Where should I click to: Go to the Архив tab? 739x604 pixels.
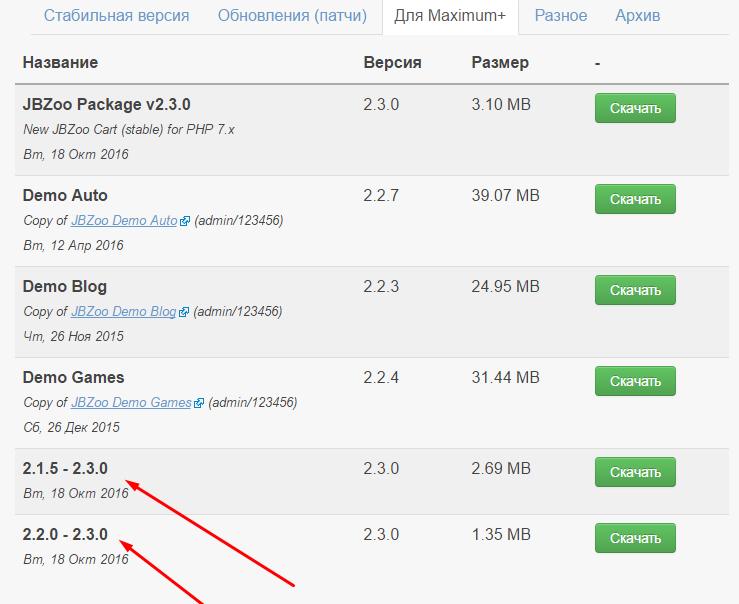click(x=638, y=16)
